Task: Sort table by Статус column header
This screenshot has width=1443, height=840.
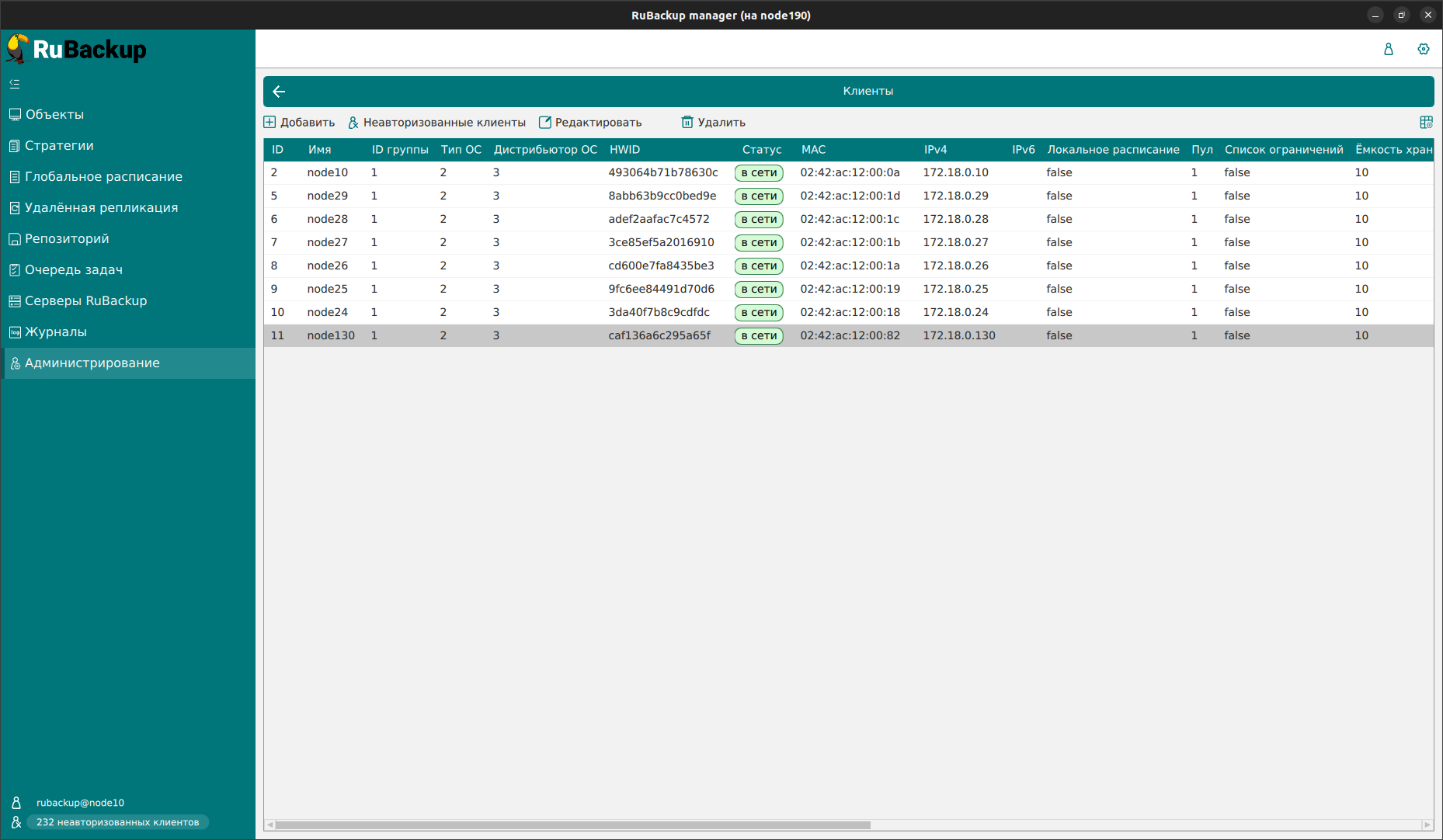Action: (x=761, y=150)
